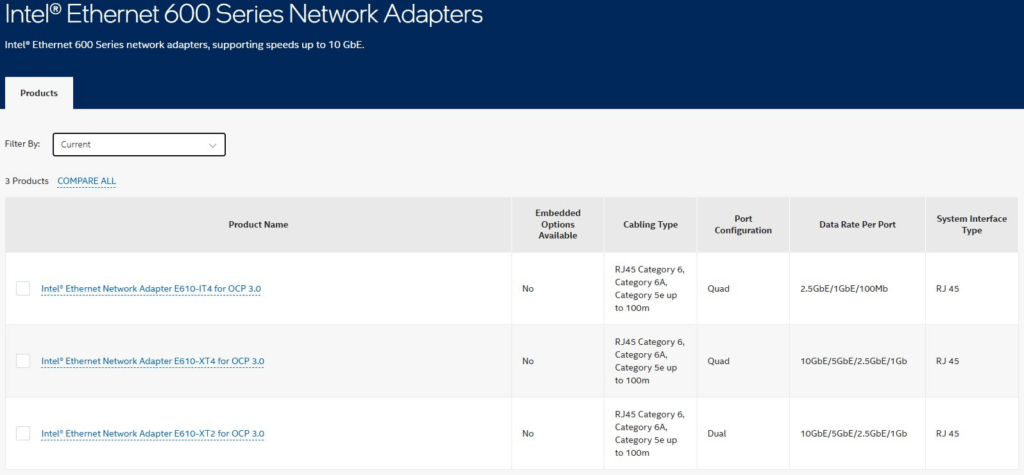Select cabling type cell in E610-XT2 row
Viewport: 1024px width, 475px height.
[650, 433]
